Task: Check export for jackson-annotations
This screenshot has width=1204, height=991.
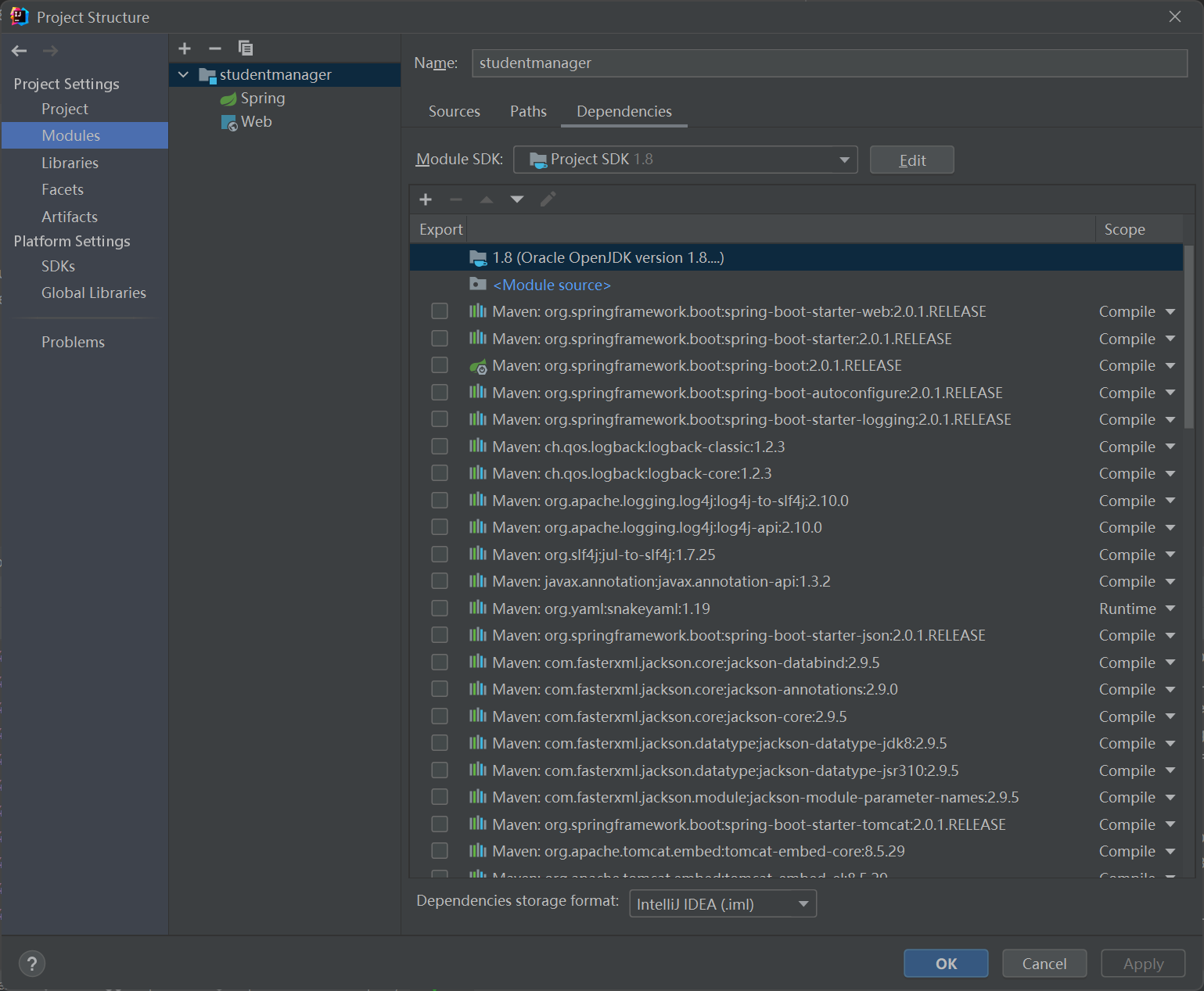Action: (440, 689)
